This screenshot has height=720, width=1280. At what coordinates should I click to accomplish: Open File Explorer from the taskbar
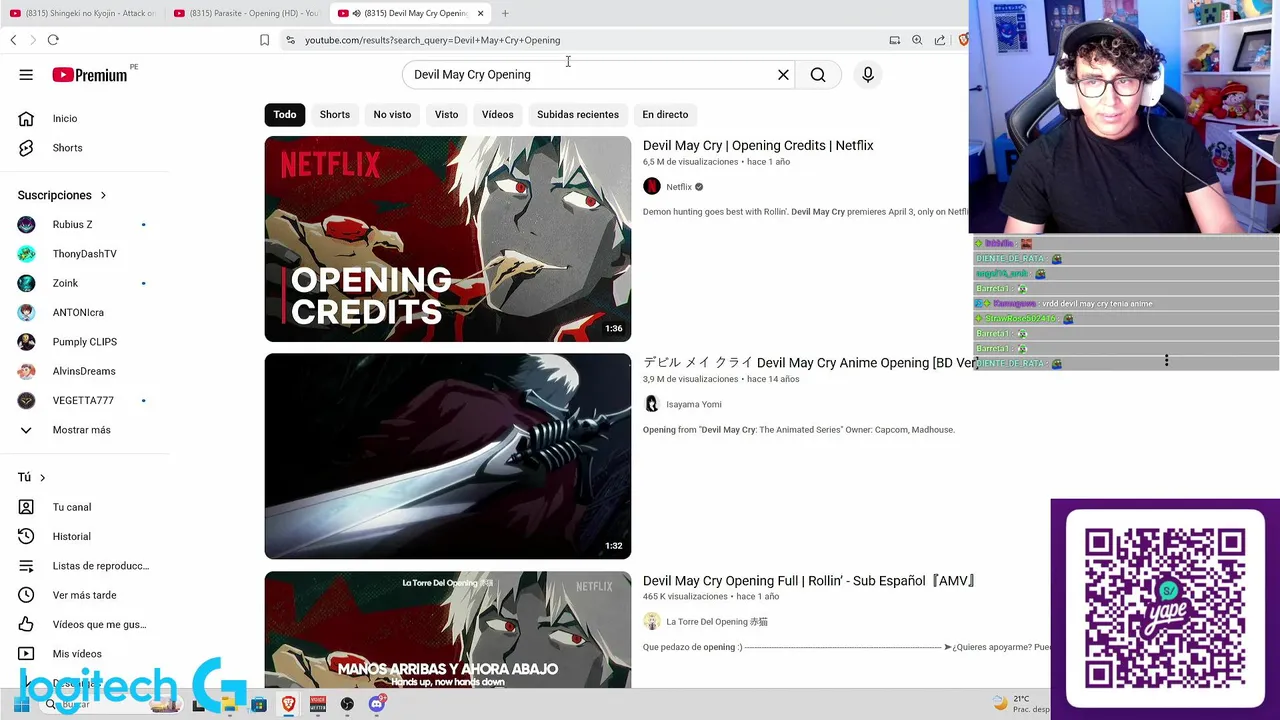point(229,704)
